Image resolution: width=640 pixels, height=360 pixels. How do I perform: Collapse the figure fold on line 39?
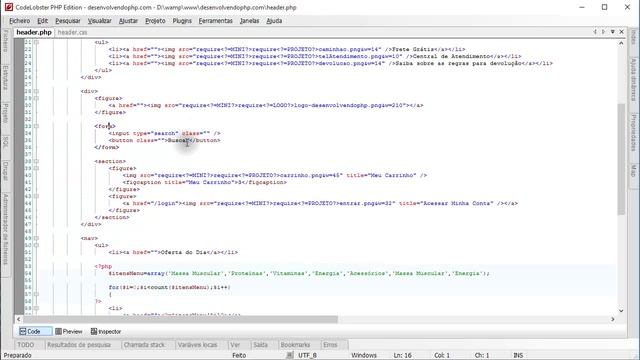coord(36,168)
